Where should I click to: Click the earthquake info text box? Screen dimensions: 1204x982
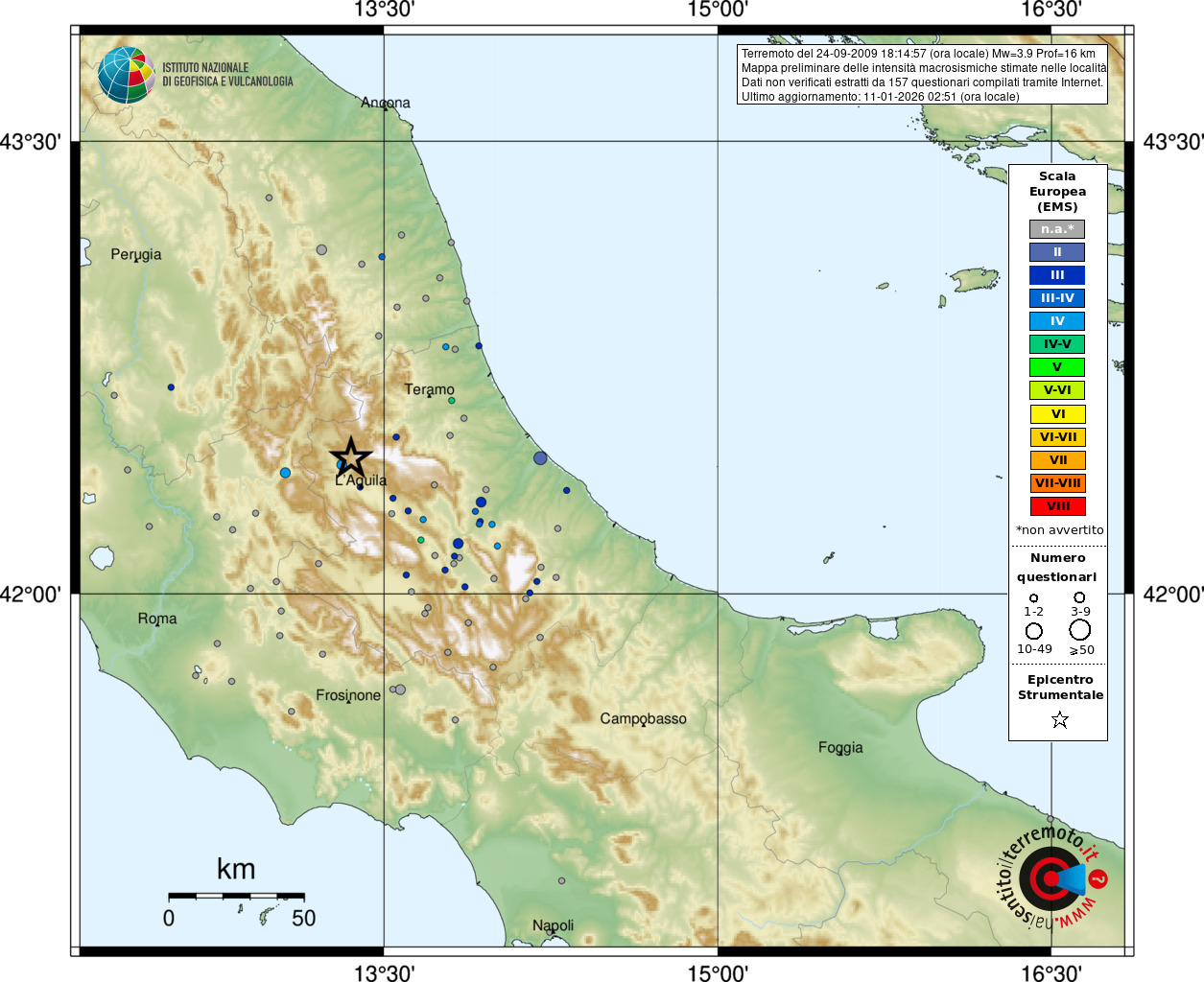[x=922, y=75]
